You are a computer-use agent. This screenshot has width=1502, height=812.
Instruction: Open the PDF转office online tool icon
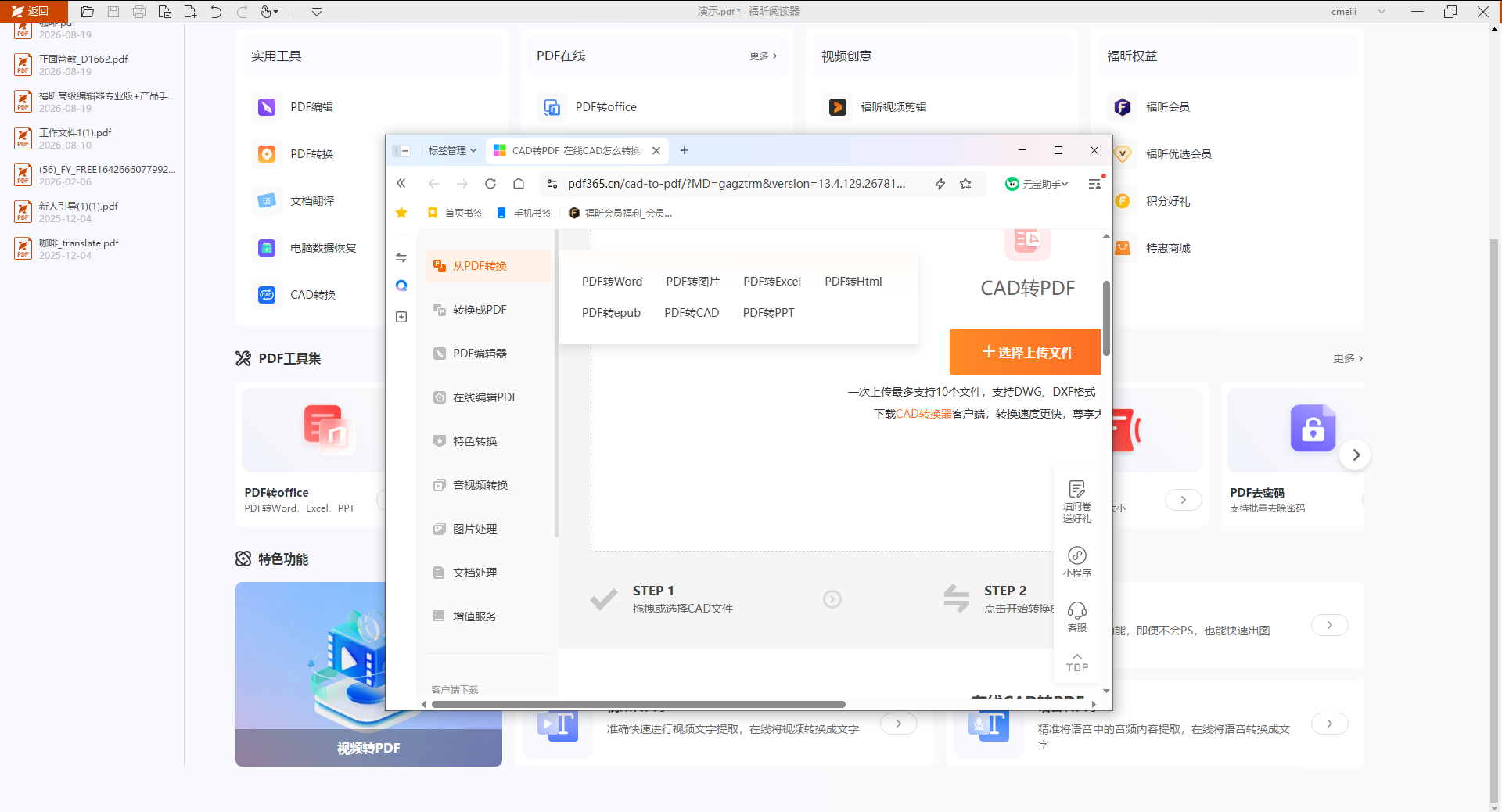coord(552,107)
